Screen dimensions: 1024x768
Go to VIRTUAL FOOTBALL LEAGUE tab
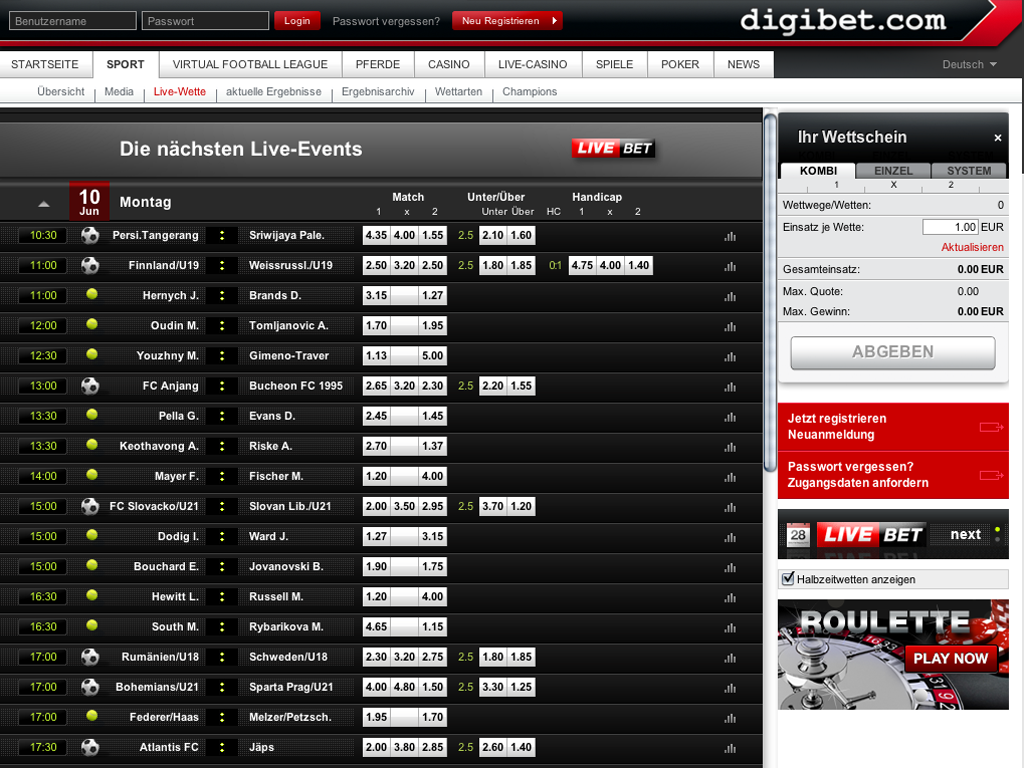[x=250, y=65]
